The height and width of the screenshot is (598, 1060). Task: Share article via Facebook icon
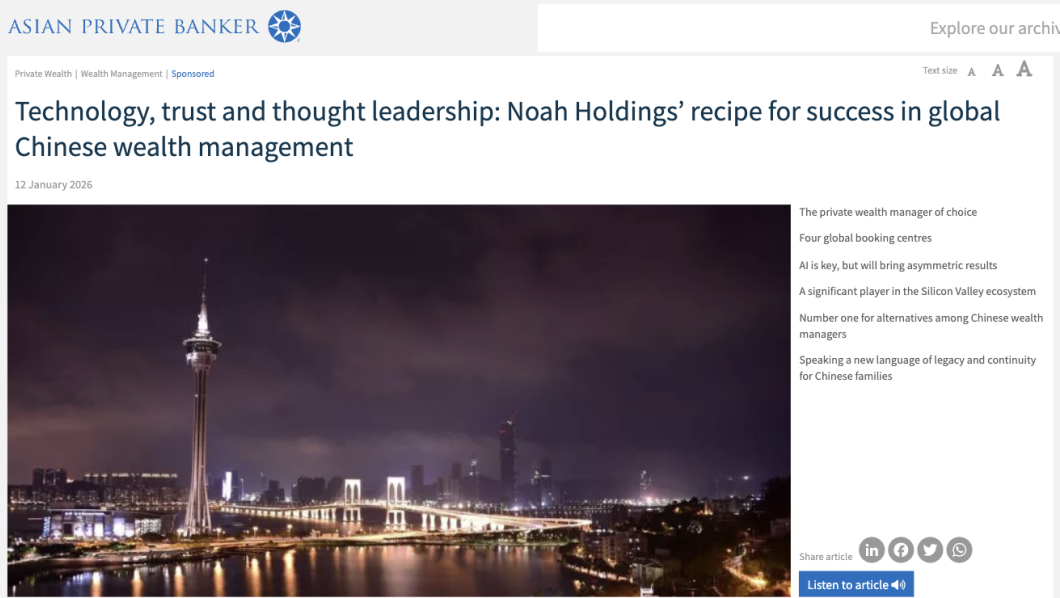tap(900, 550)
